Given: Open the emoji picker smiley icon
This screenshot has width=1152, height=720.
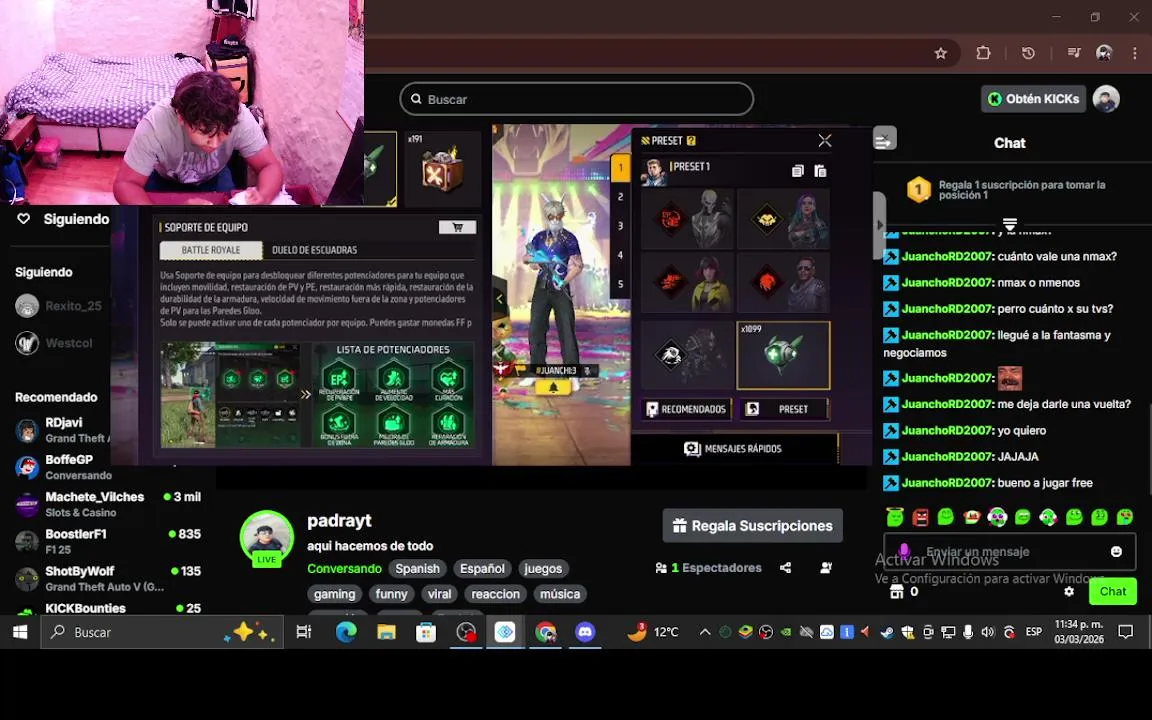Looking at the screenshot, I should (x=1116, y=552).
